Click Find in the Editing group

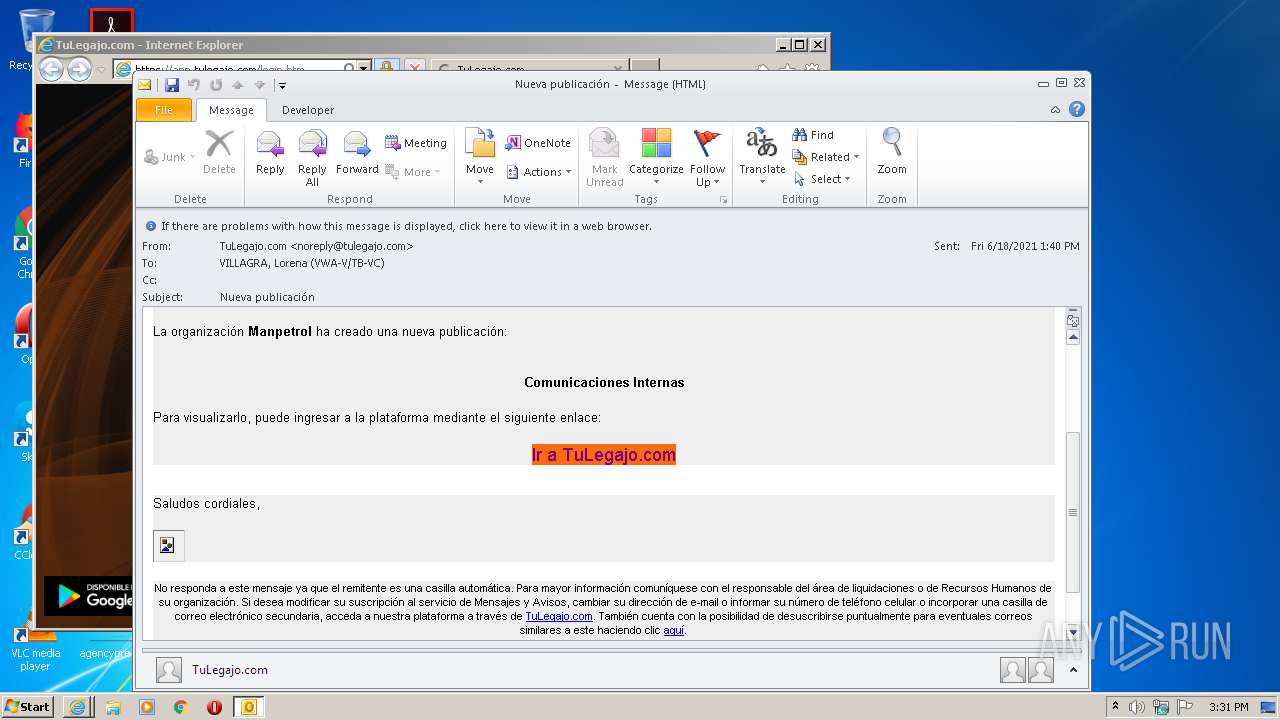click(813, 135)
